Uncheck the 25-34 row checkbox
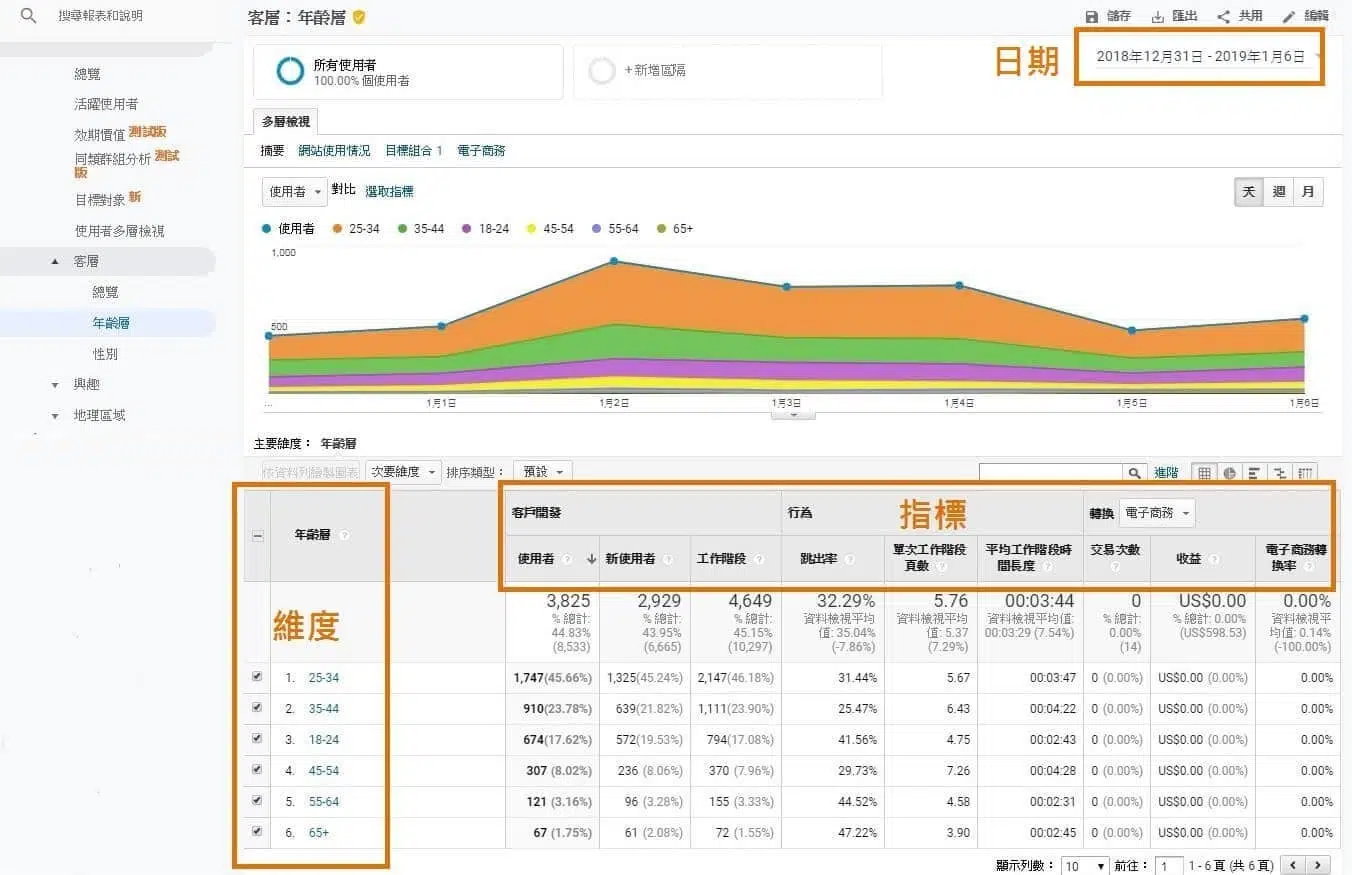This screenshot has height=875, width=1352. pos(257,677)
